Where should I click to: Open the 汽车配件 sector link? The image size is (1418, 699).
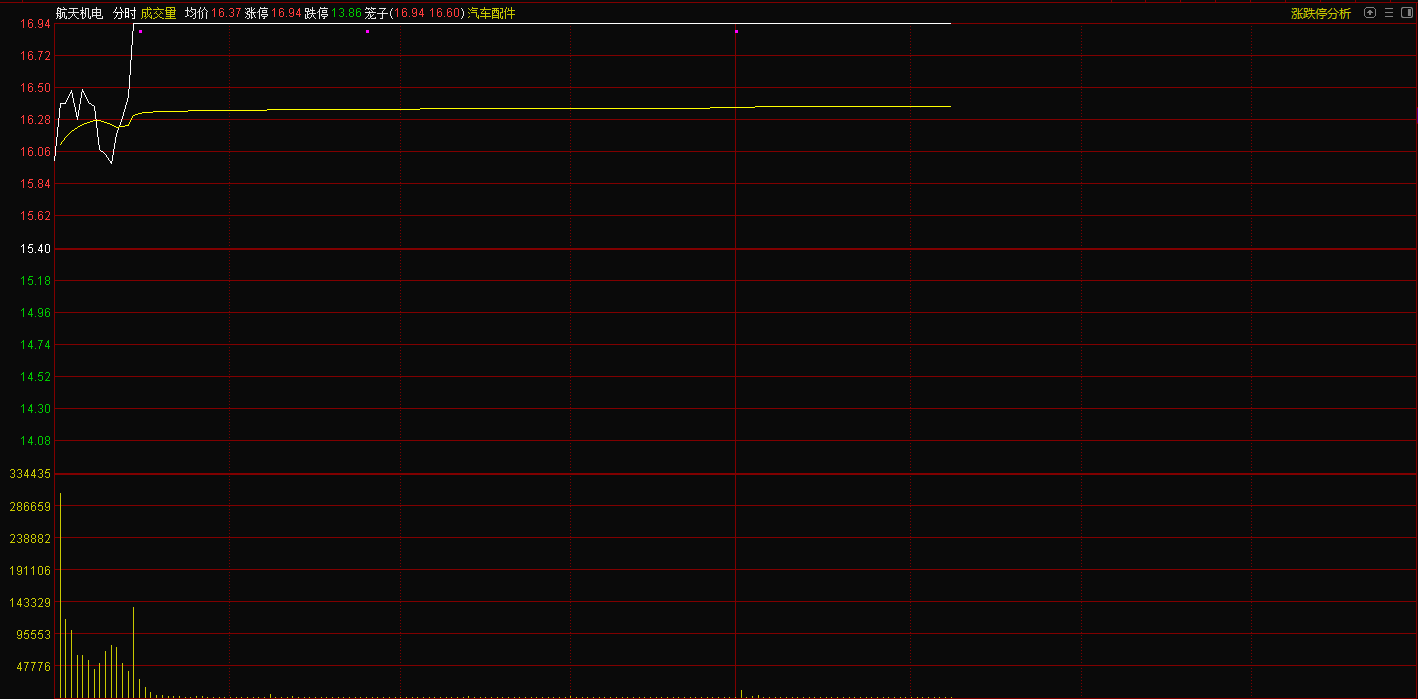[x=492, y=14]
